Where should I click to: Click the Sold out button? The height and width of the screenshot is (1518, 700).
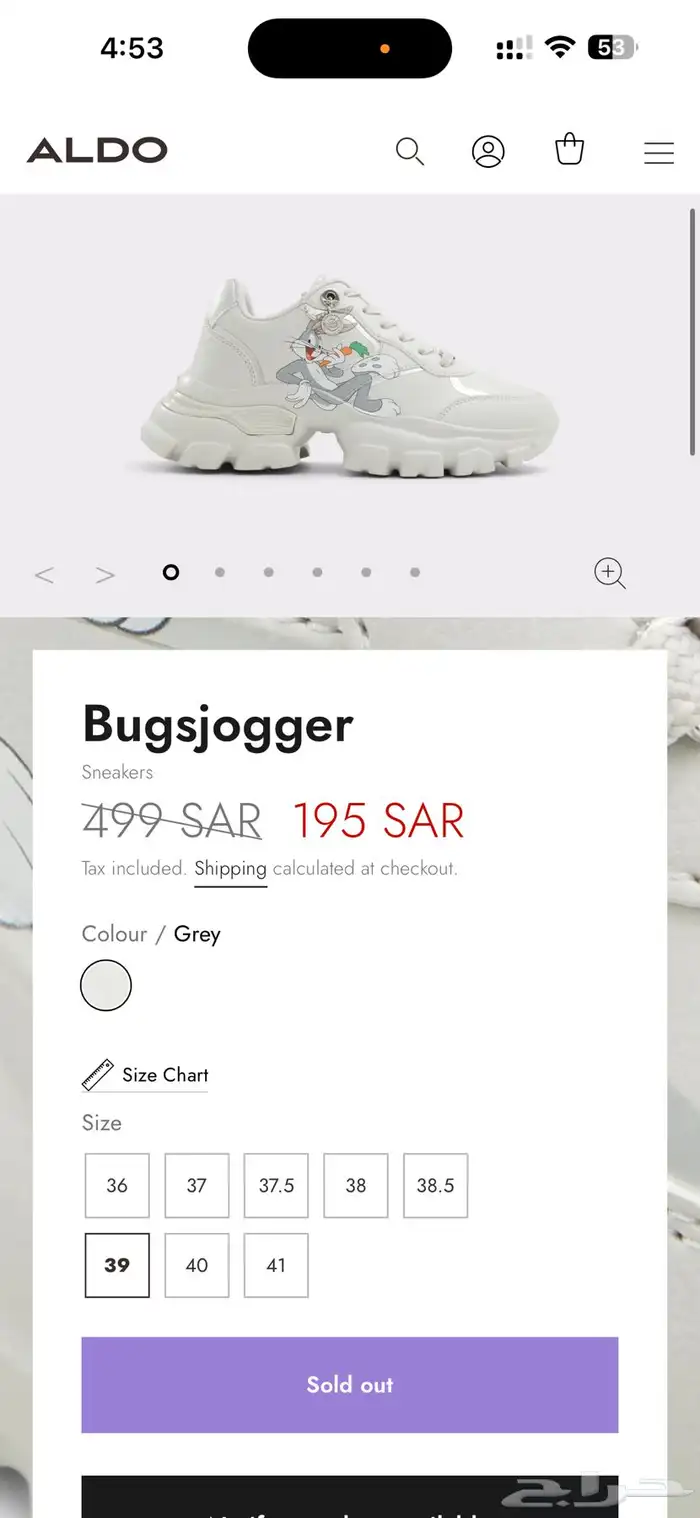click(350, 1385)
